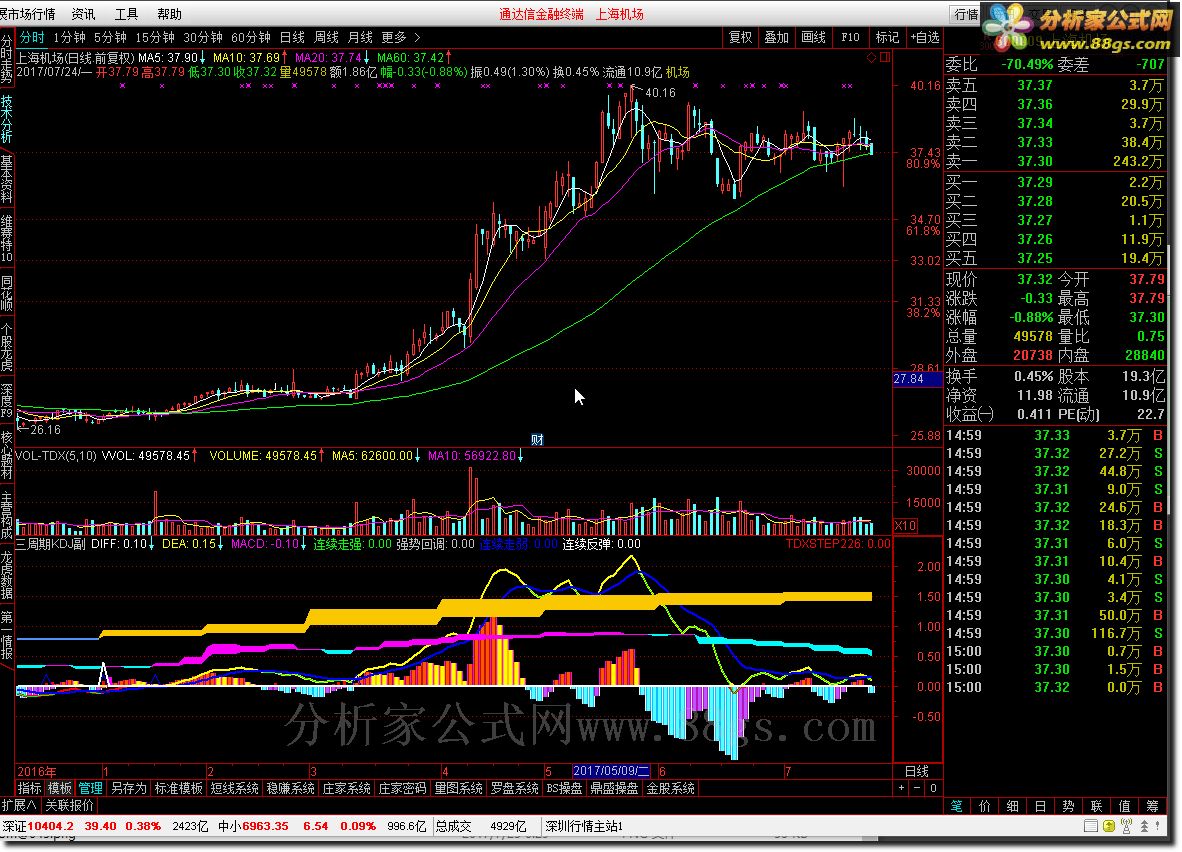Image resolution: width=1182 pixels, height=852 pixels.
Task: Click the list window status bar icon
Action: point(1091,826)
